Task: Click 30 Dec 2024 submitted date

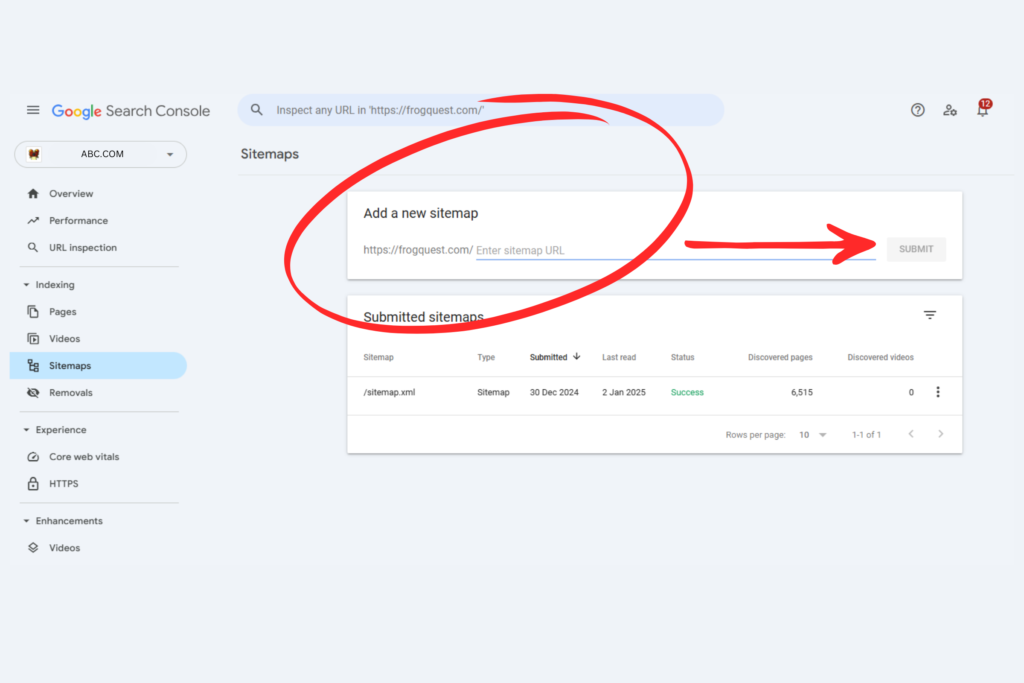Action: (554, 392)
